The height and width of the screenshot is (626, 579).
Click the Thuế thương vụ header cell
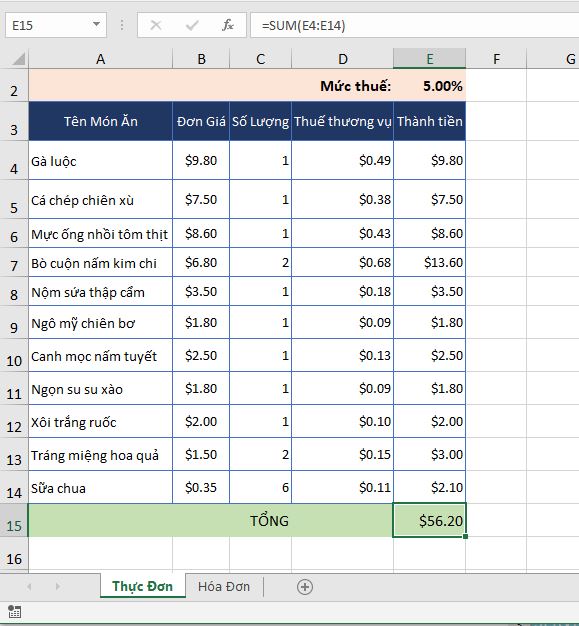(x=343, y=121)
